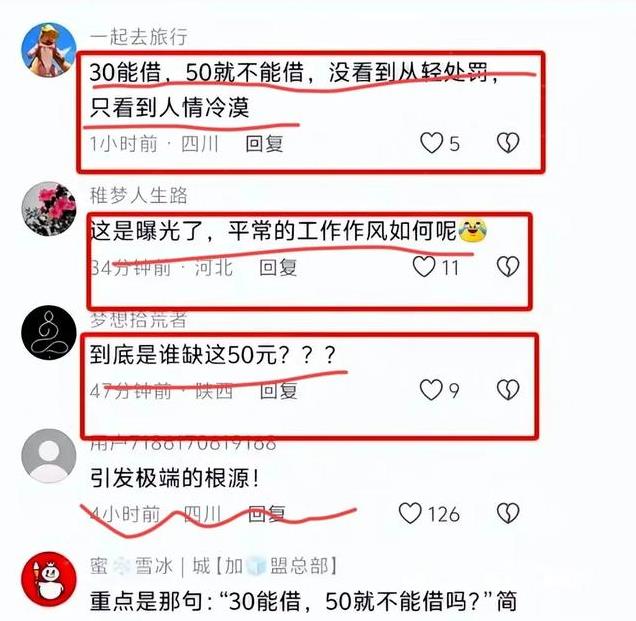This screenshot has width=636, height=621.
Task: Open 梦想拾荒者's black avatar
Action: pyautogui.click(x=49, y=333)
